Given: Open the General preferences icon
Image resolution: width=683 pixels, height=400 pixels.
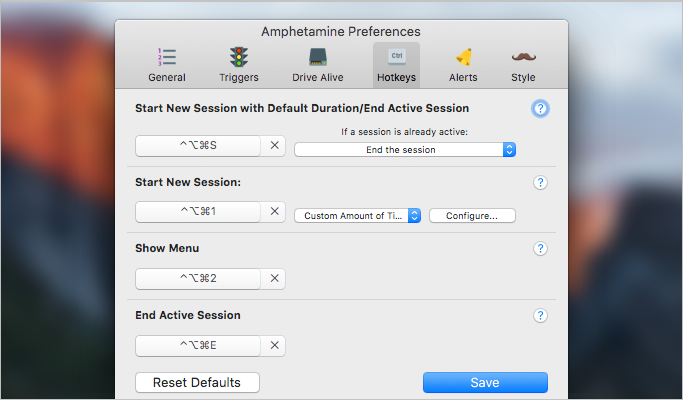Looking at the screenshot, I should 167,57.
